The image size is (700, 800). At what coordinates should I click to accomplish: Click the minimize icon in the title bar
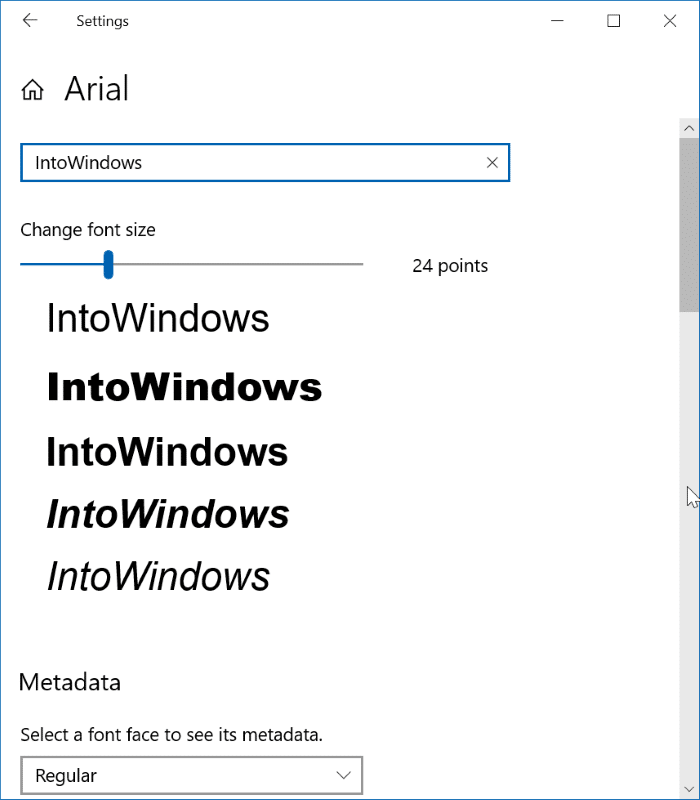coord(557,20)
